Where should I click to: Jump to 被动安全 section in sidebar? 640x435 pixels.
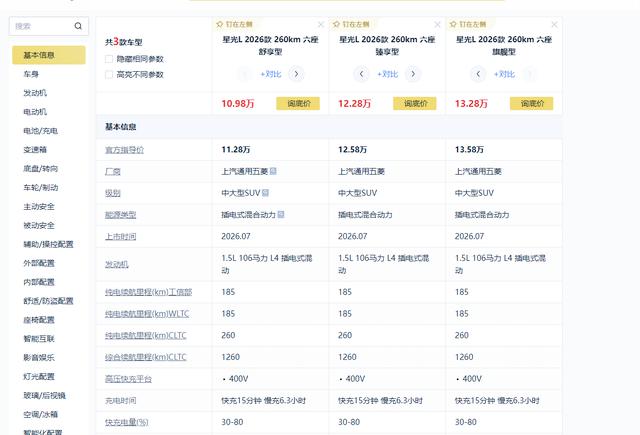click(x=39, y=225)
